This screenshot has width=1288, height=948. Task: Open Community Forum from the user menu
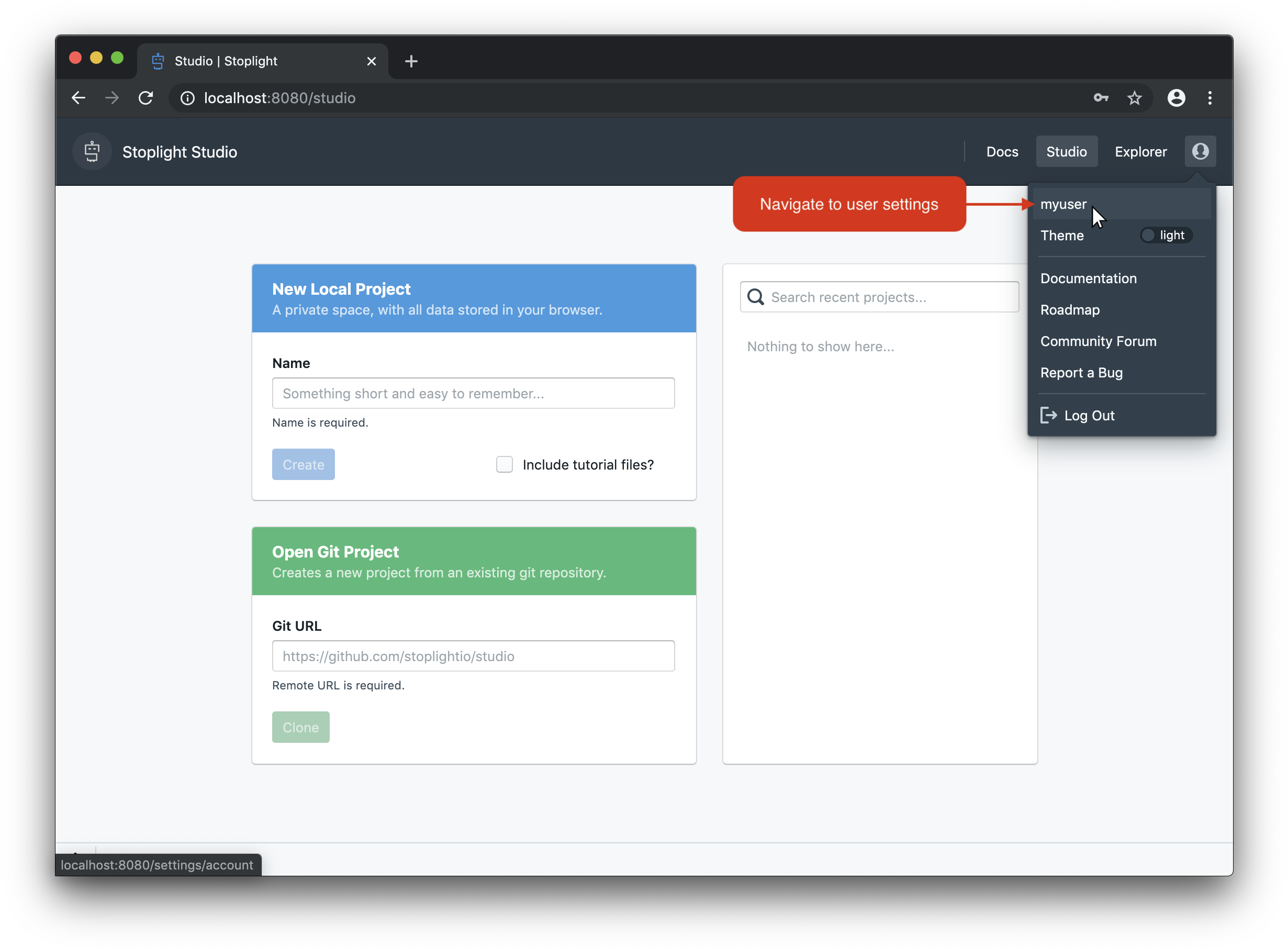(1097, 341)
